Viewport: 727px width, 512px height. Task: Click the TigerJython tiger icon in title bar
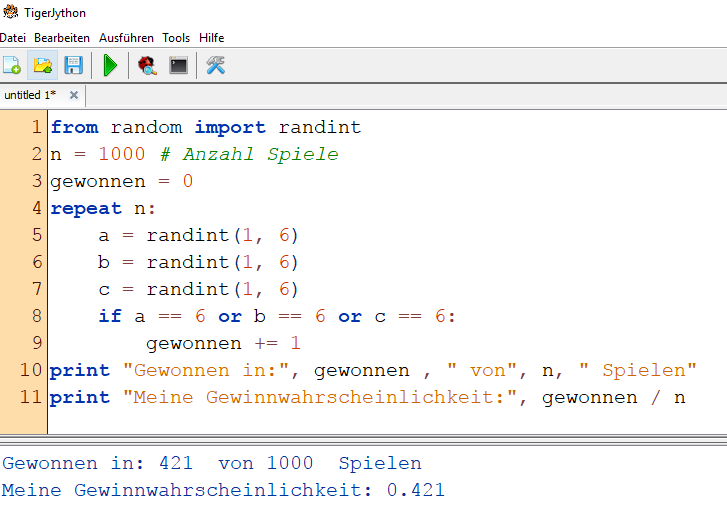click(9, 13)
